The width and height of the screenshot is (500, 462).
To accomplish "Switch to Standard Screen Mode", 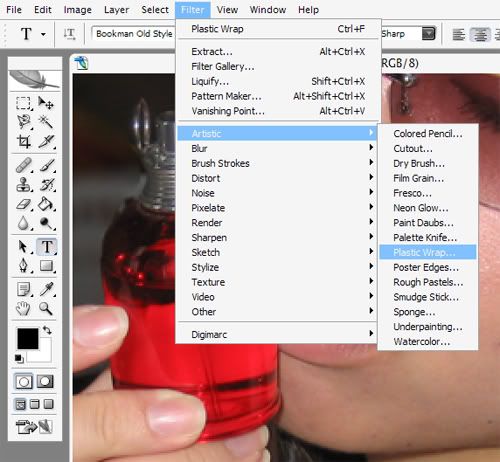I will coord(21,404).
